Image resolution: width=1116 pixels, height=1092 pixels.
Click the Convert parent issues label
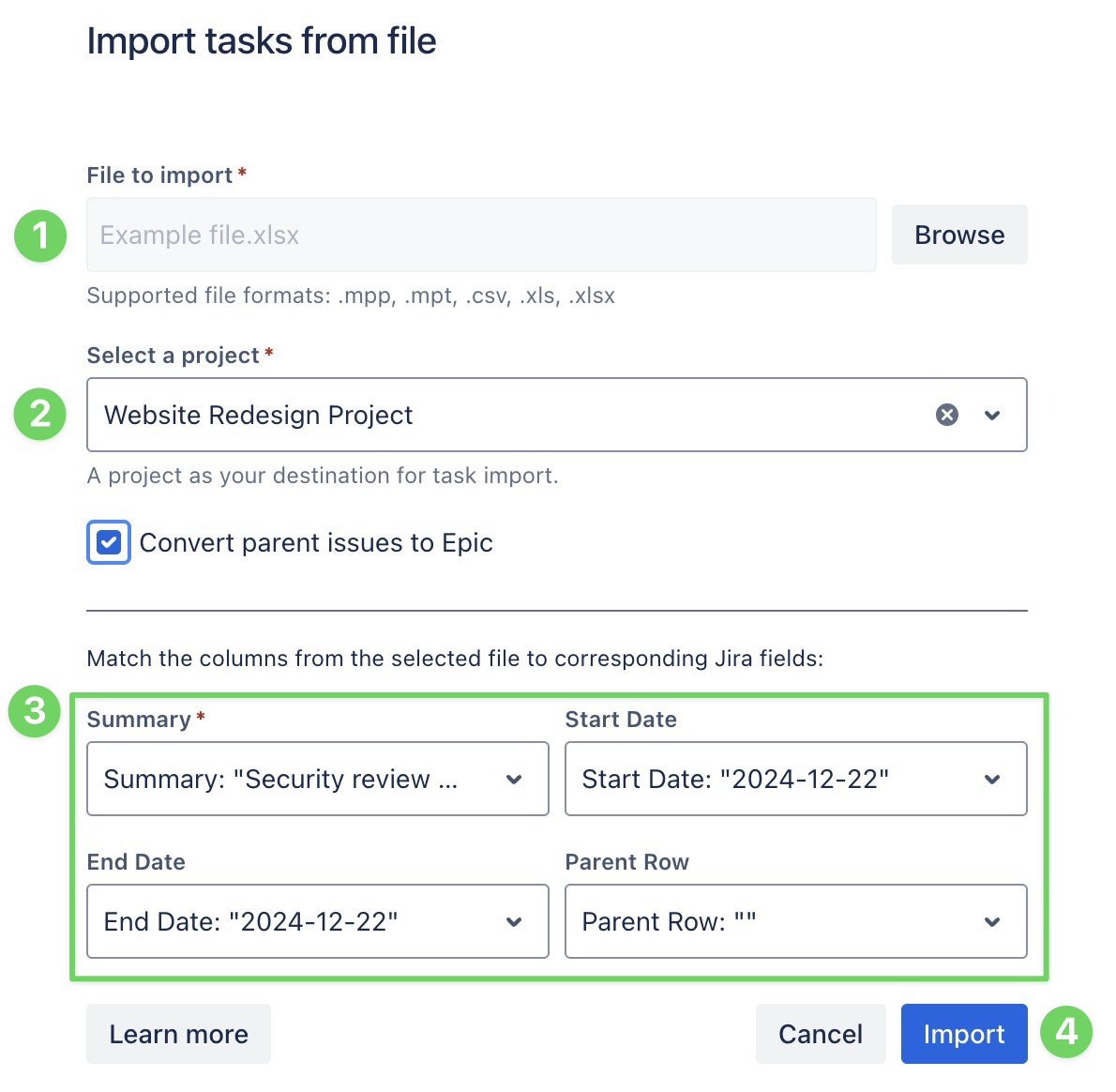[x=316, y=542]
